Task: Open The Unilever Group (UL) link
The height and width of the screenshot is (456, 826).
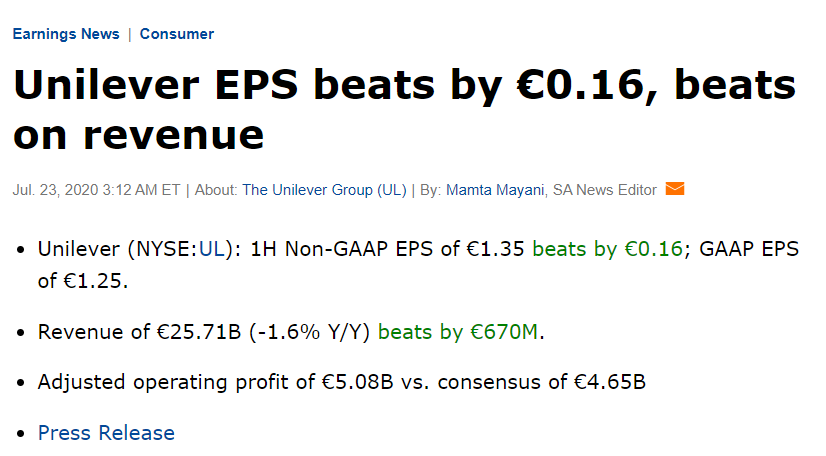Action: [x=324, y=190]
